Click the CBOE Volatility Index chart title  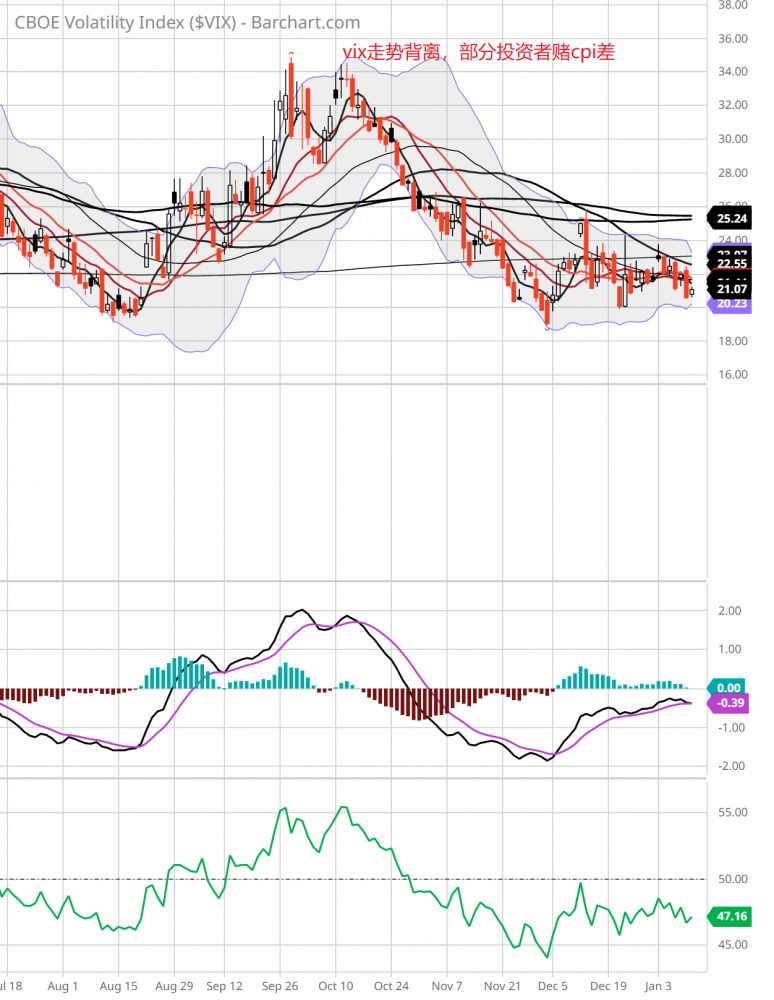pyautogui.click(x=188, y=23)
